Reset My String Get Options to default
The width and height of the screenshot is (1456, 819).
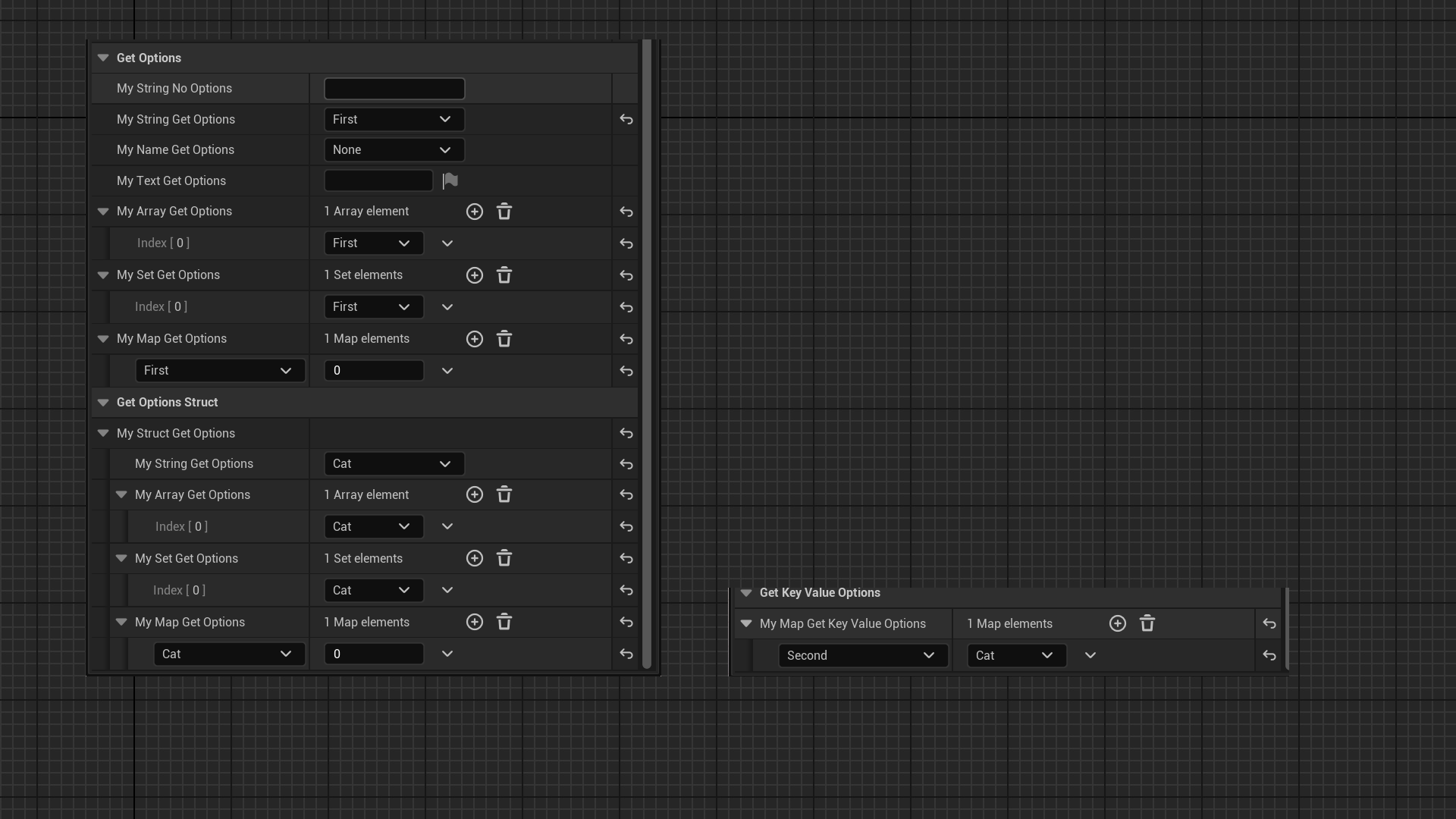click(626, 119)
